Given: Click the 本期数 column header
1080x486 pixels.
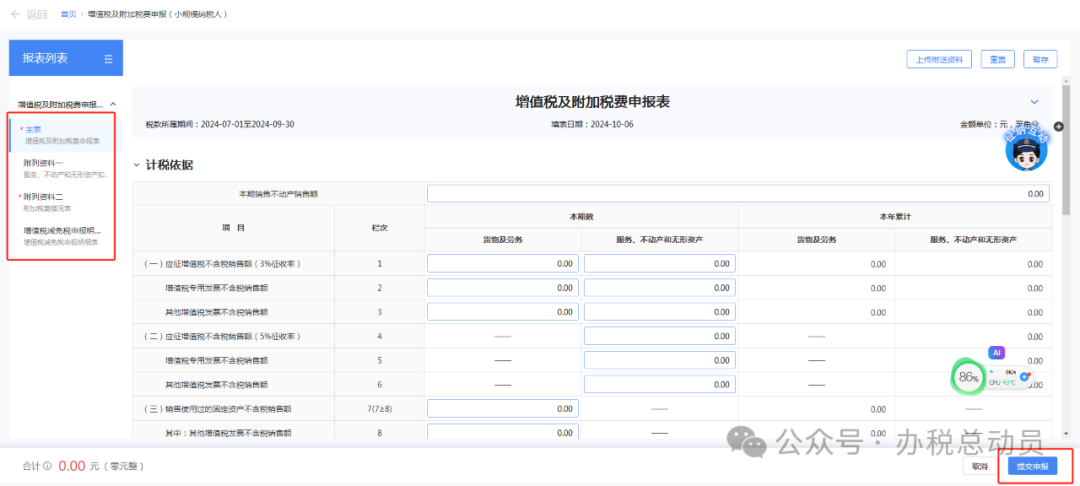Looking at the screenshot, I should (581, 216).
